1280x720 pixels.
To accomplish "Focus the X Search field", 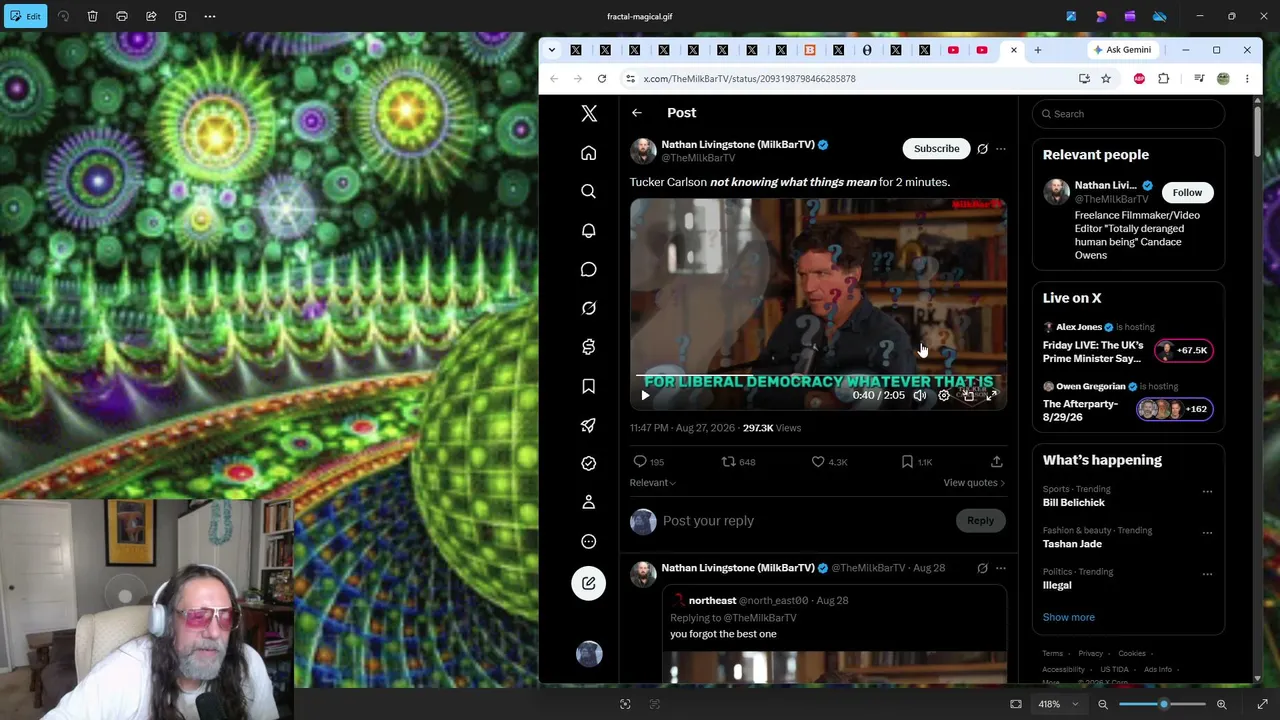I will (1129, 114).
